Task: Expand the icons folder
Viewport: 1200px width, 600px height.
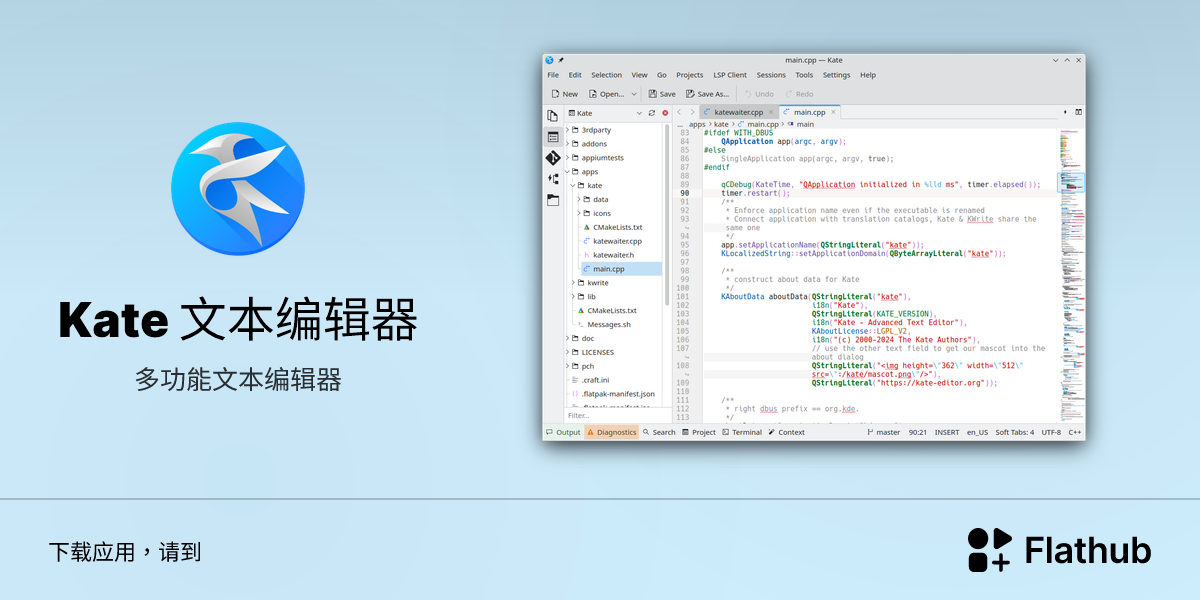Action: pyautogui.click(x=579, y=213)
